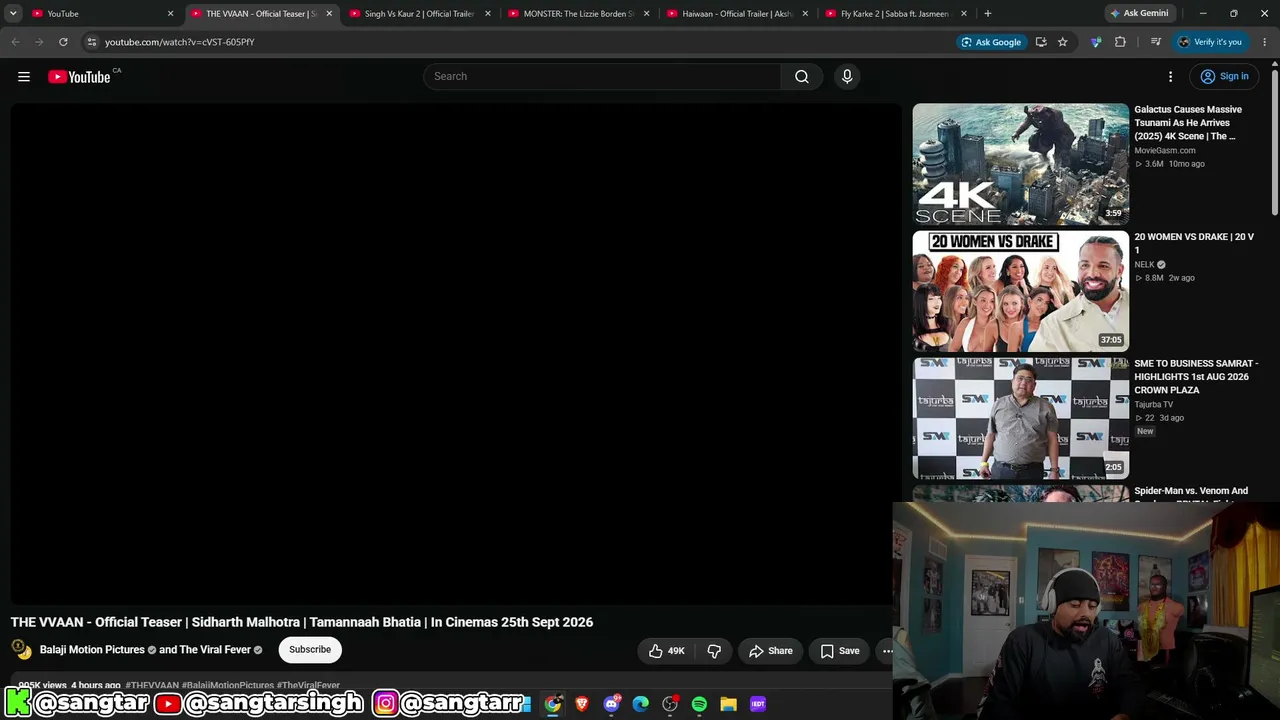Open SME TO BUSINESS SAMRAT video title

[1196, 377]
